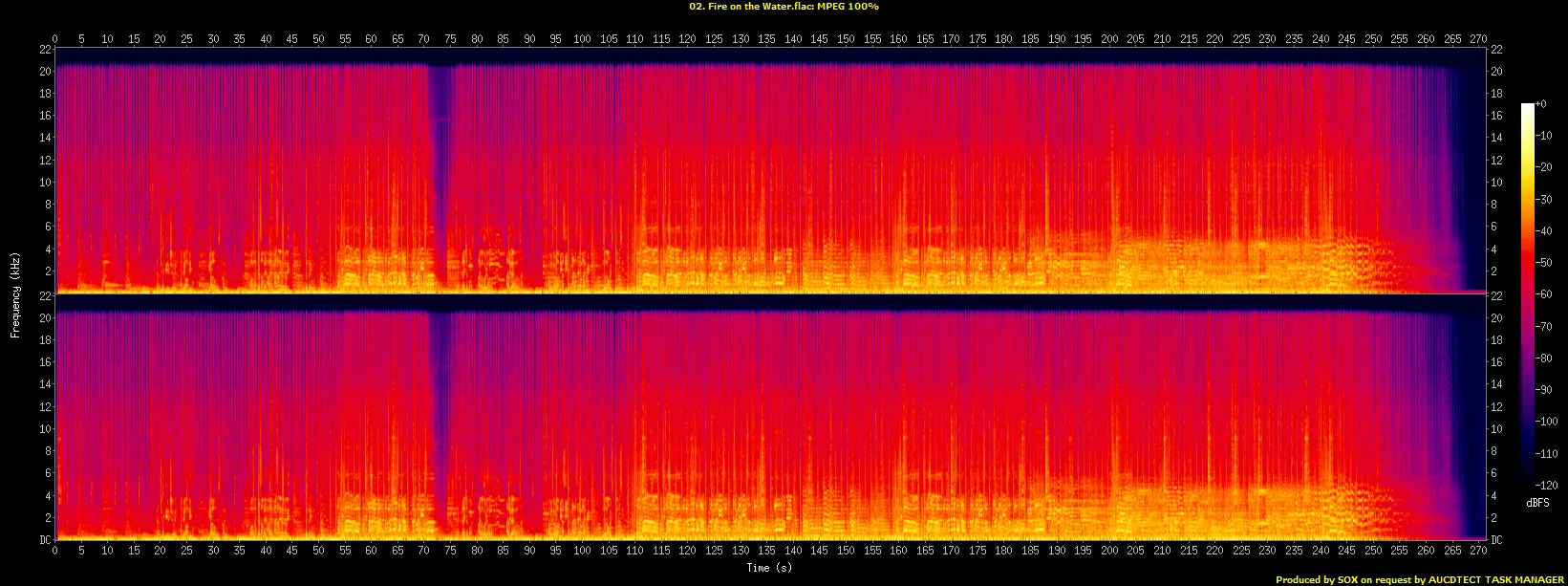
Task: Click the 0 second mark on top time axis
Action: 55,39
